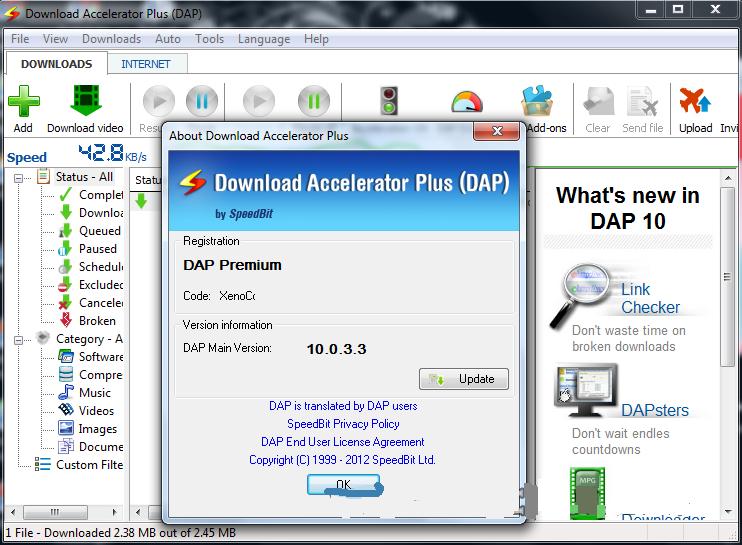
Task: Open SpeedBit Privacy Policy link
Action: tap(343, 424)
